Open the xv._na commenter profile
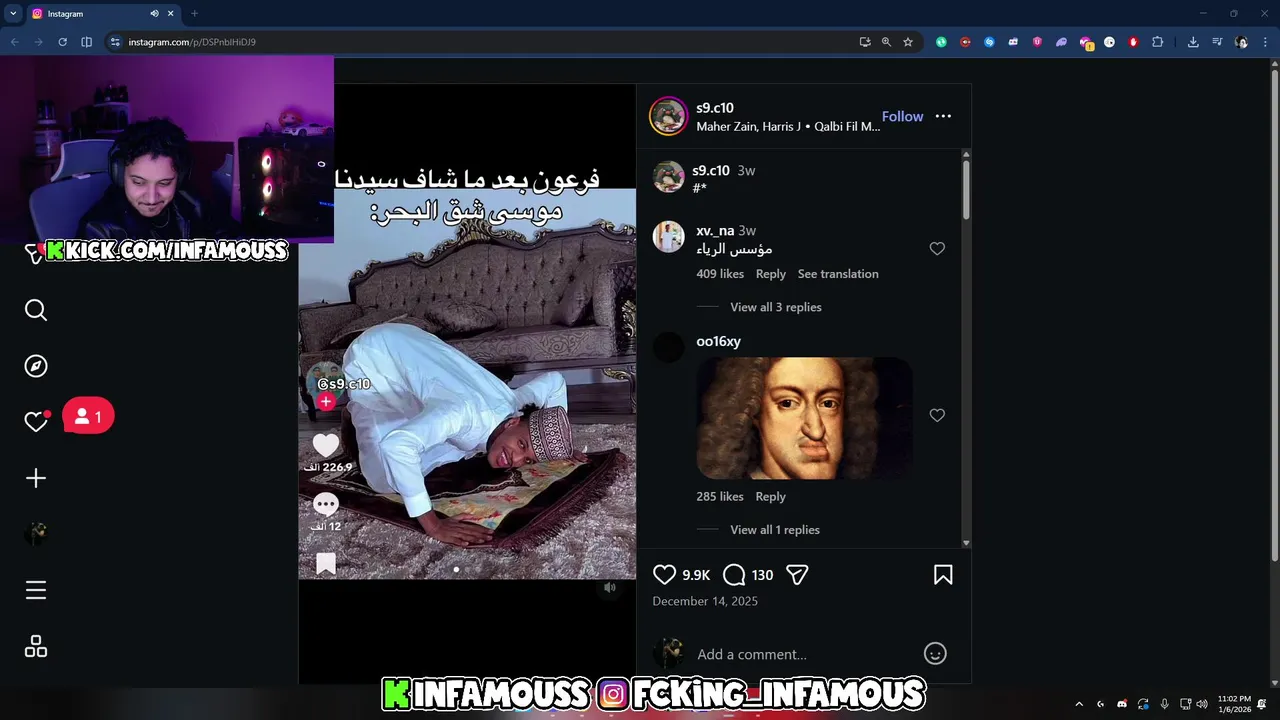The width and height of the screenshot is (1280, 720). point(715,231)
